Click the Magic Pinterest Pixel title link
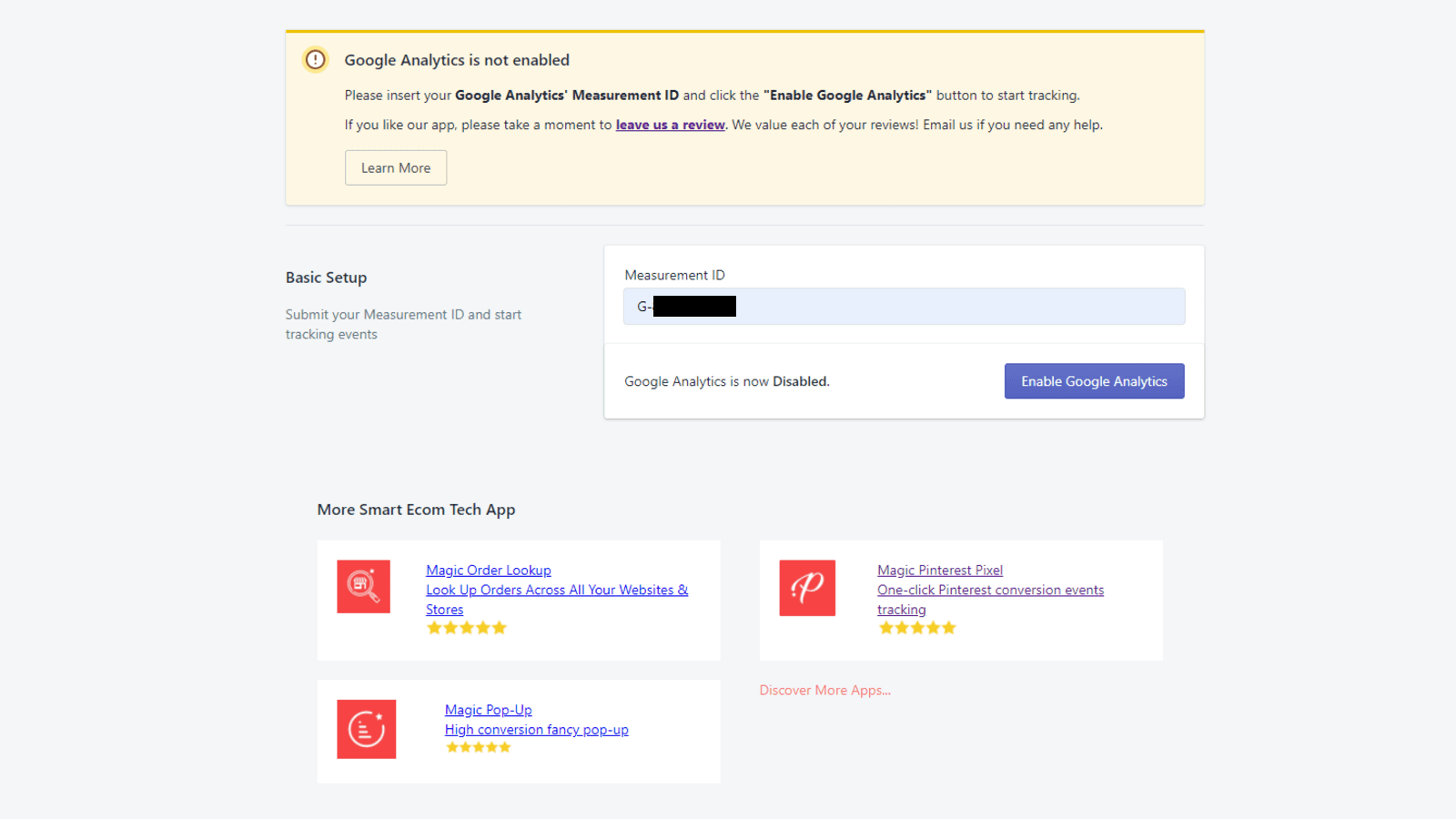 click(939, 570)
